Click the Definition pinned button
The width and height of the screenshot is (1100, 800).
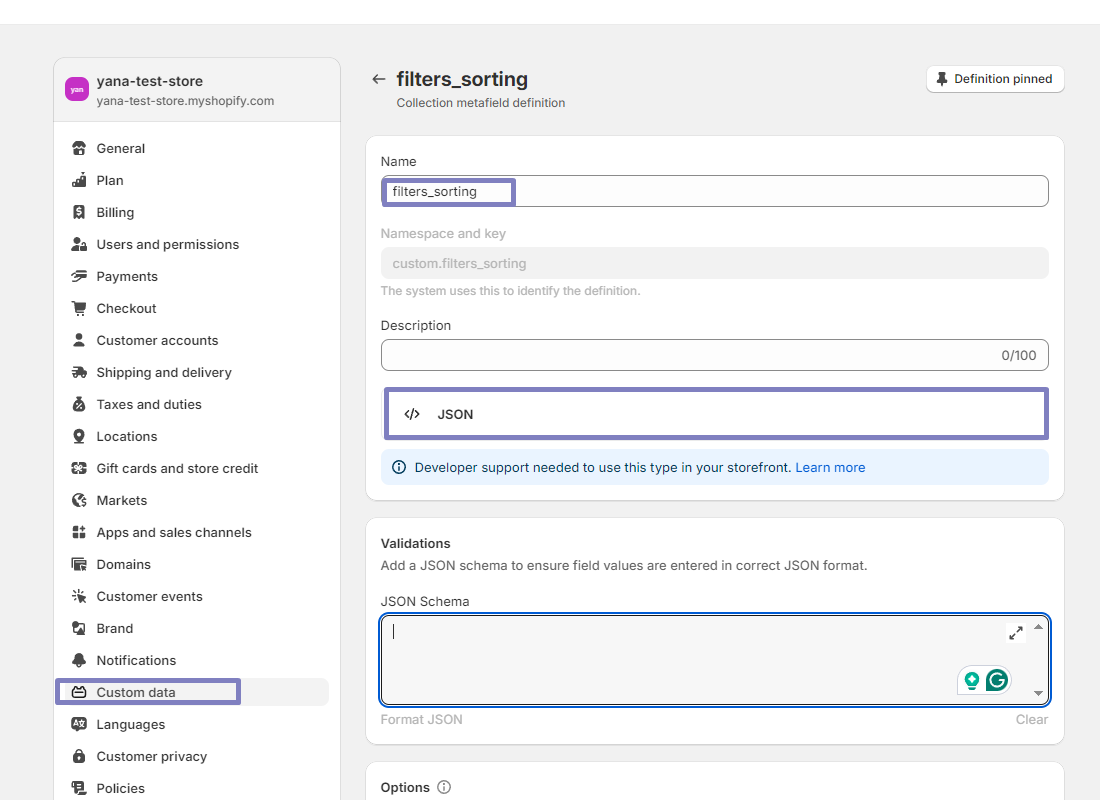click(995, 79)
